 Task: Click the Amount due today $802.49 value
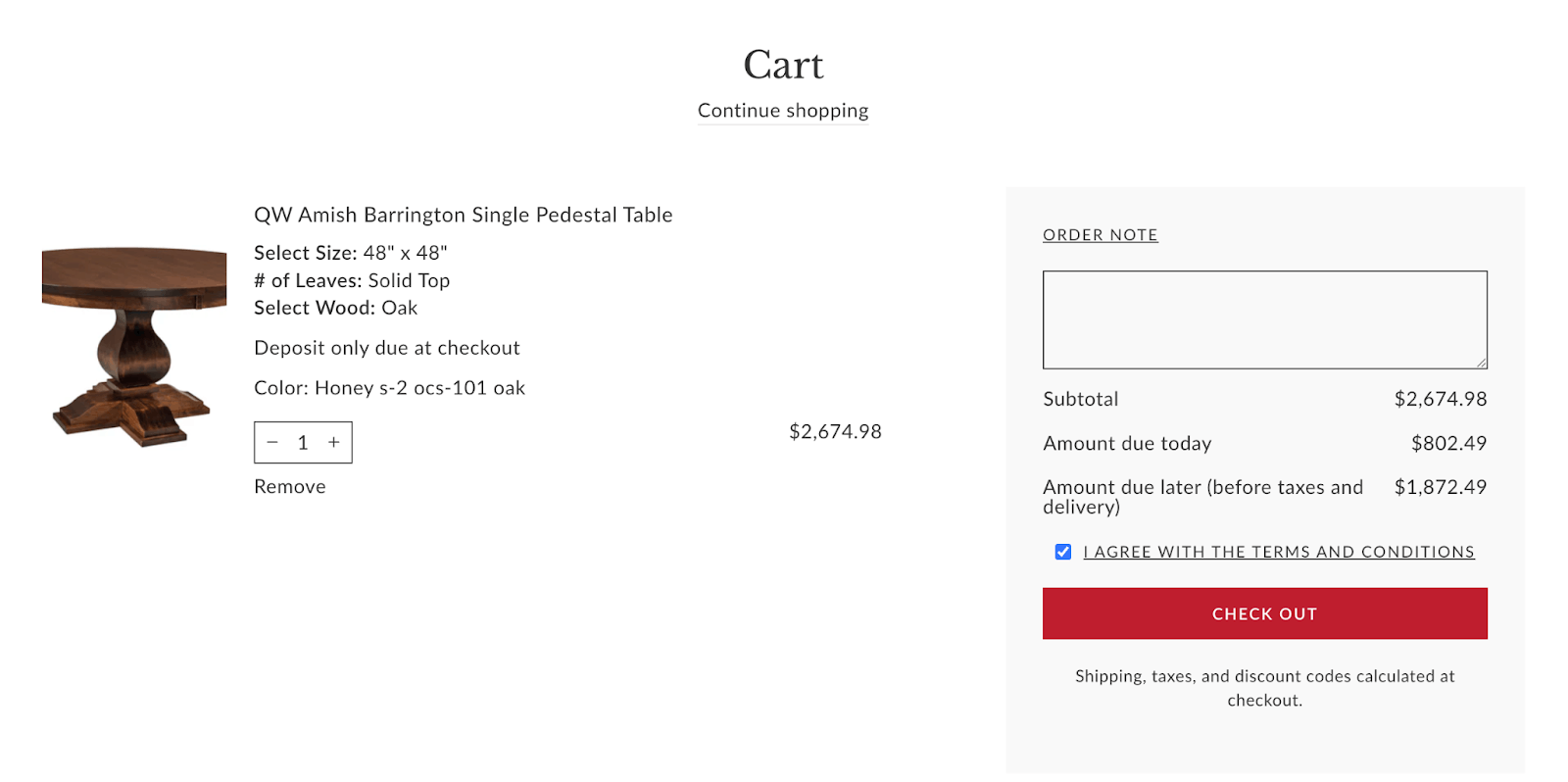tap(1448, 444)
